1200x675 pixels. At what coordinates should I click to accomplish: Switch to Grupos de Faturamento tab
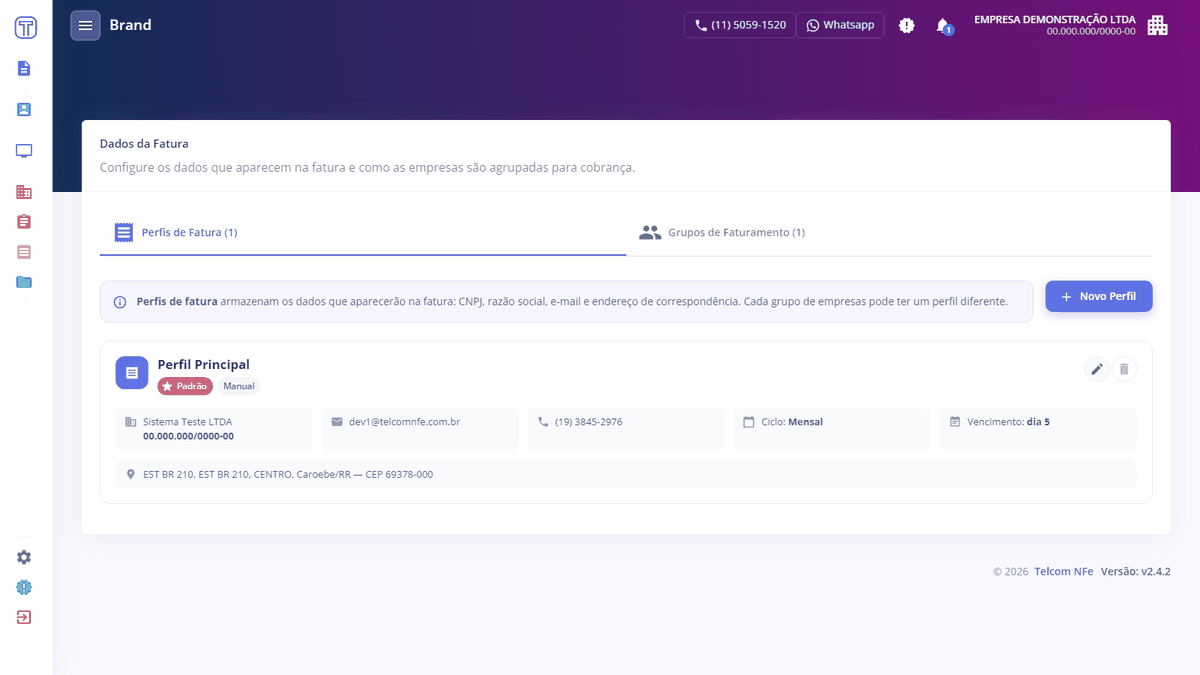tap(722, 232)
